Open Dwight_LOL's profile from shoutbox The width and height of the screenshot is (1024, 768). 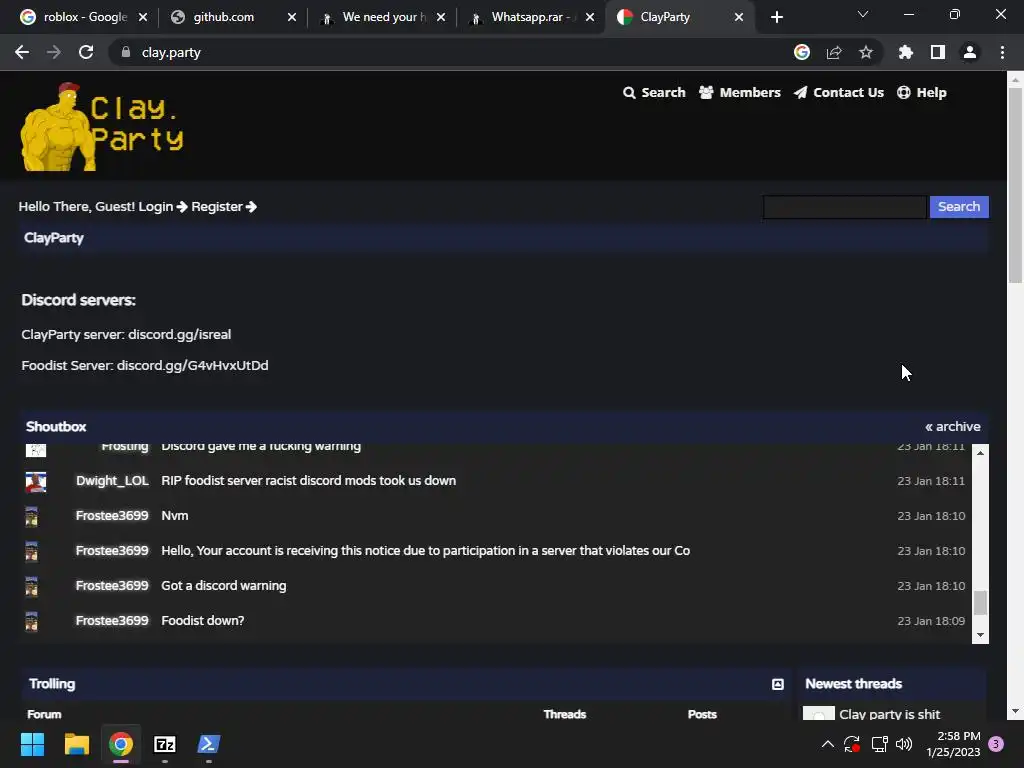112,481
